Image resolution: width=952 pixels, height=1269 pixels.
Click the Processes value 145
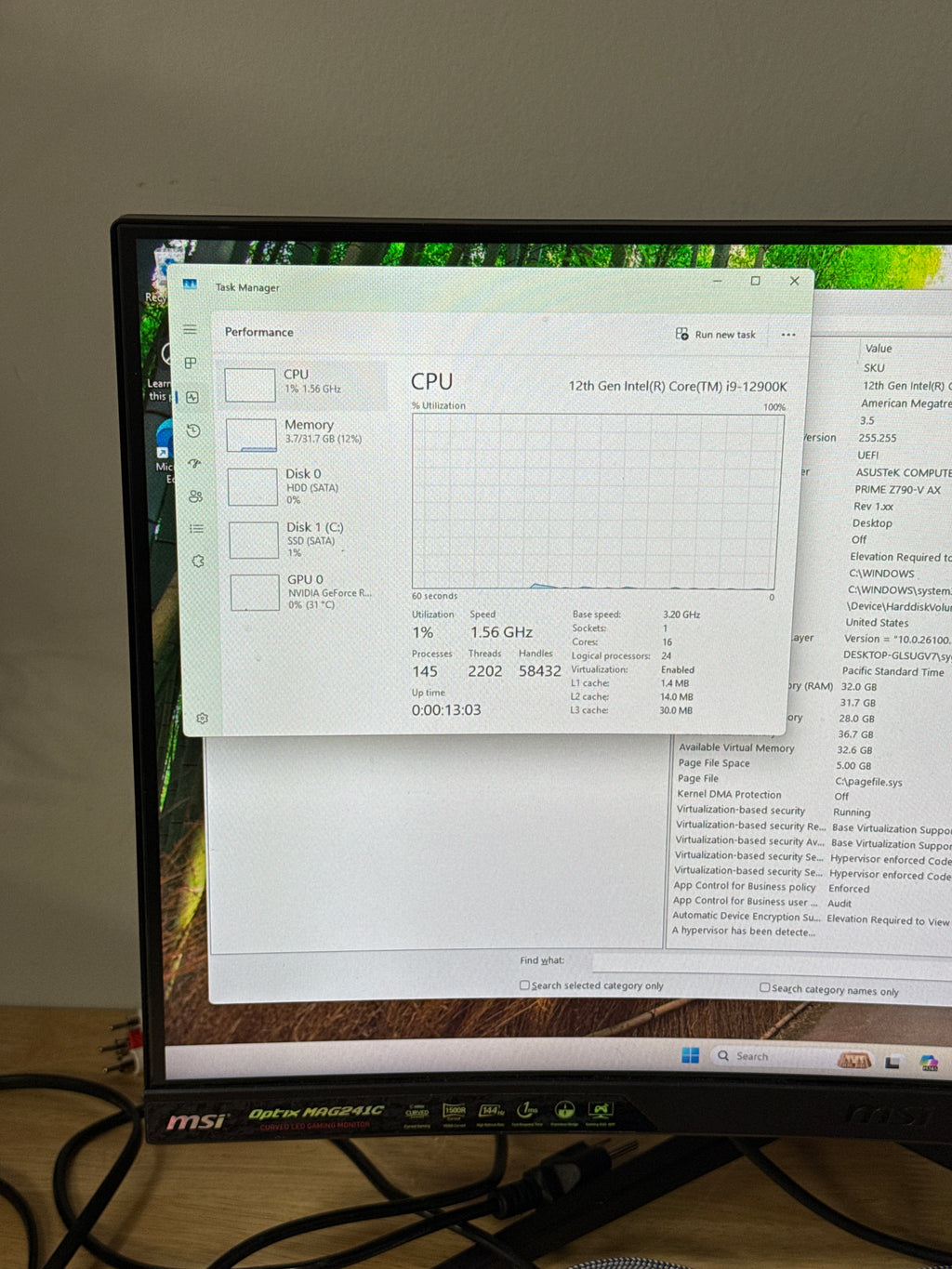[x=425, y=671]
